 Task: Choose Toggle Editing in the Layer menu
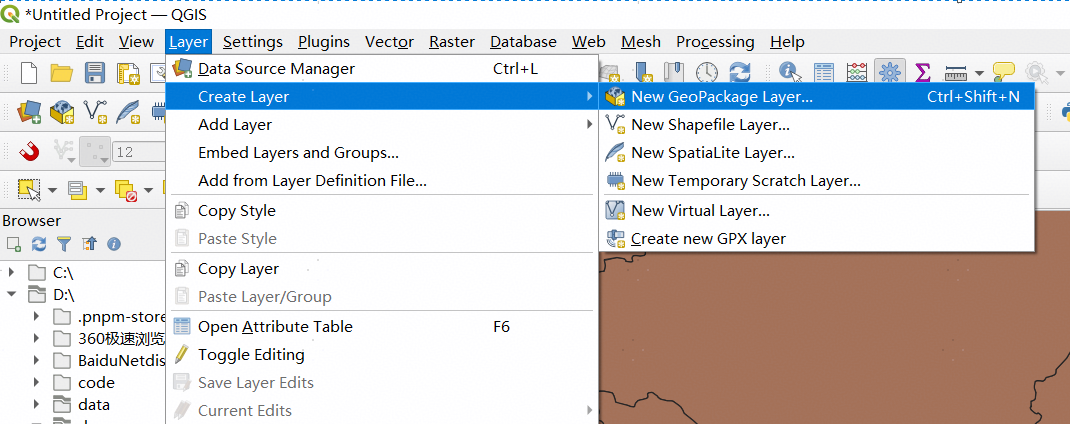251,354
